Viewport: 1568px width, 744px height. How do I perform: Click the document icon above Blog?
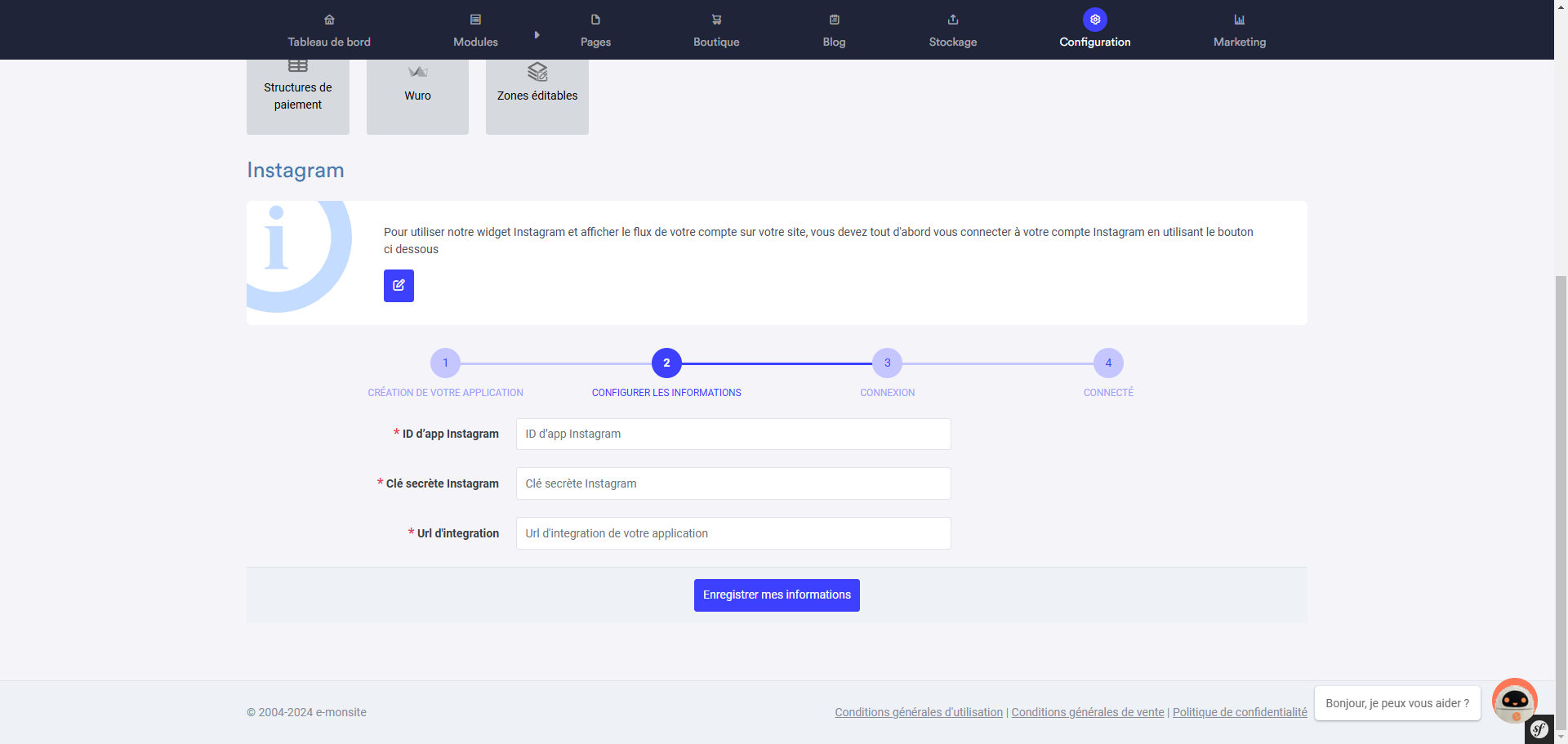(834, 20)
